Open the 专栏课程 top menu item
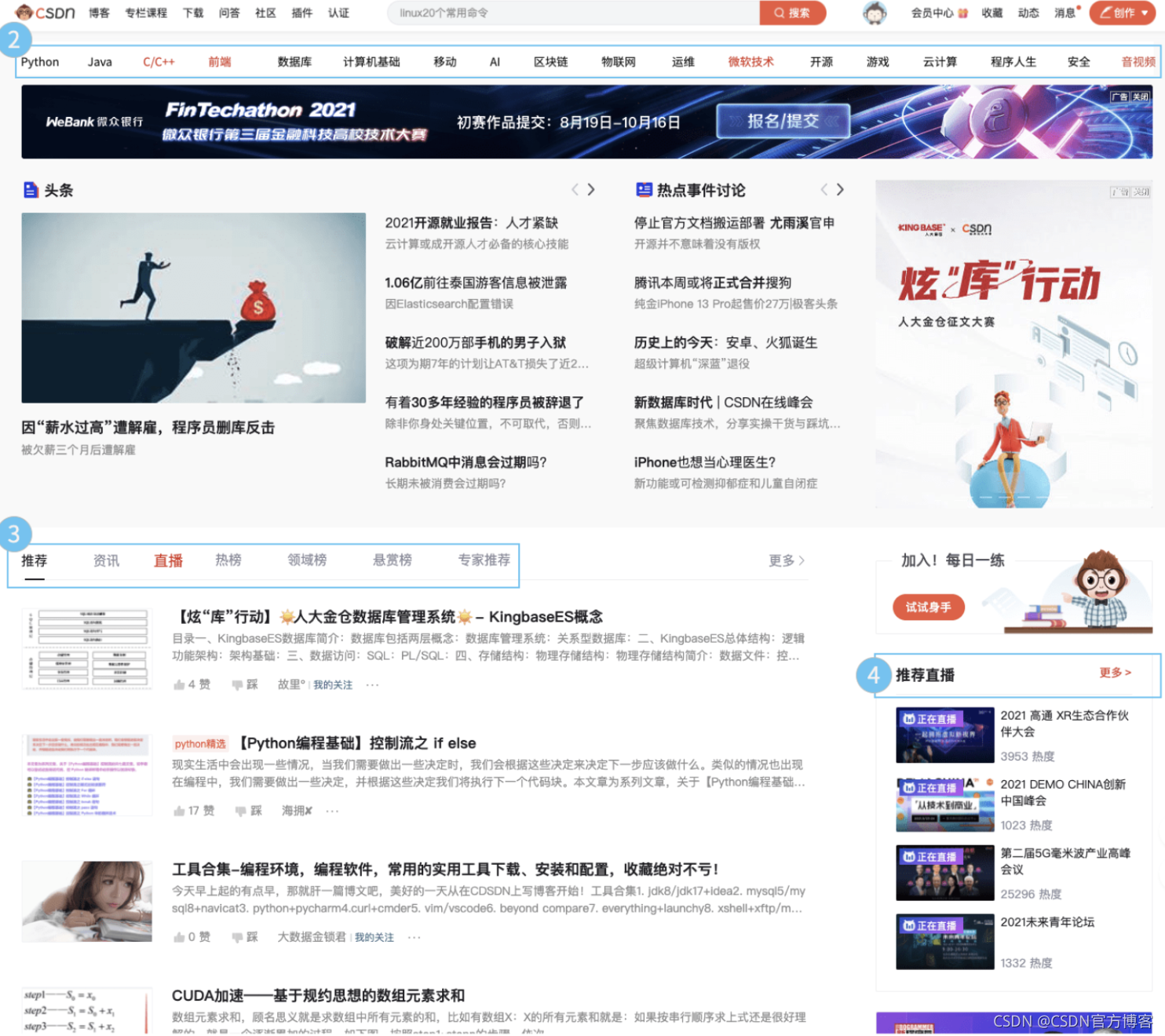The width and height of the screenshot is (1165, 1036). tap(146, 13)
